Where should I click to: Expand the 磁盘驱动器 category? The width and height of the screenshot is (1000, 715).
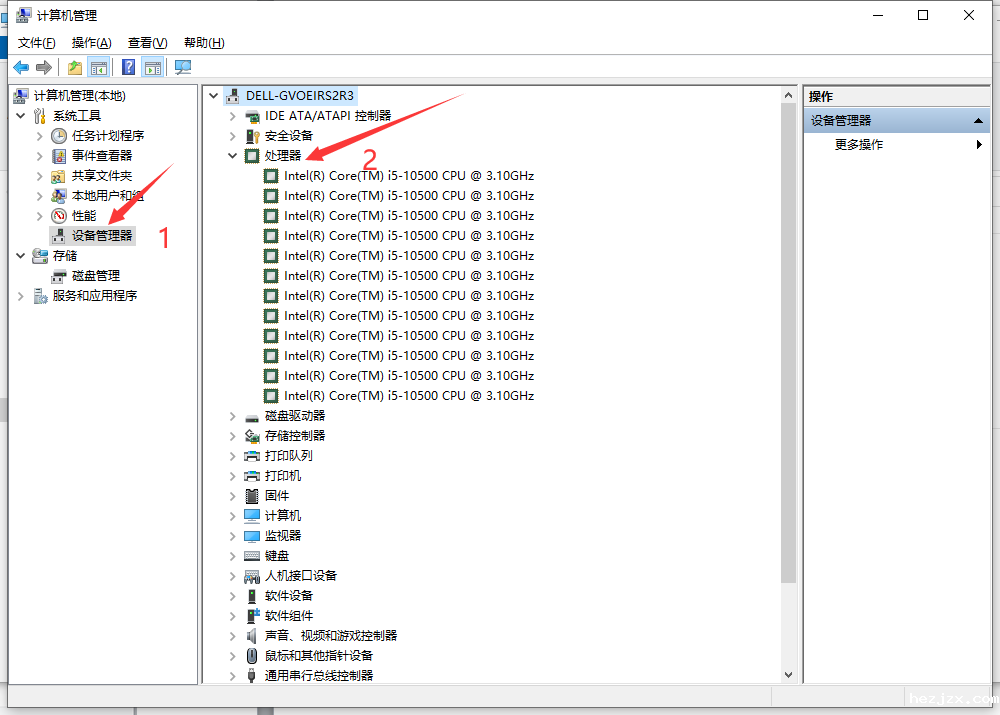(x=233, y=416)
